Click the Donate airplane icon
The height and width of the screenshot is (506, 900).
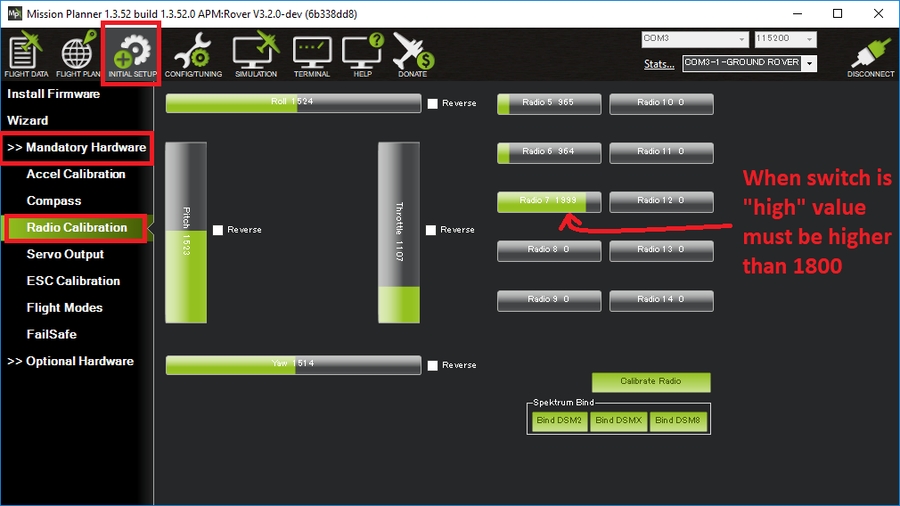tap(411, 53)
